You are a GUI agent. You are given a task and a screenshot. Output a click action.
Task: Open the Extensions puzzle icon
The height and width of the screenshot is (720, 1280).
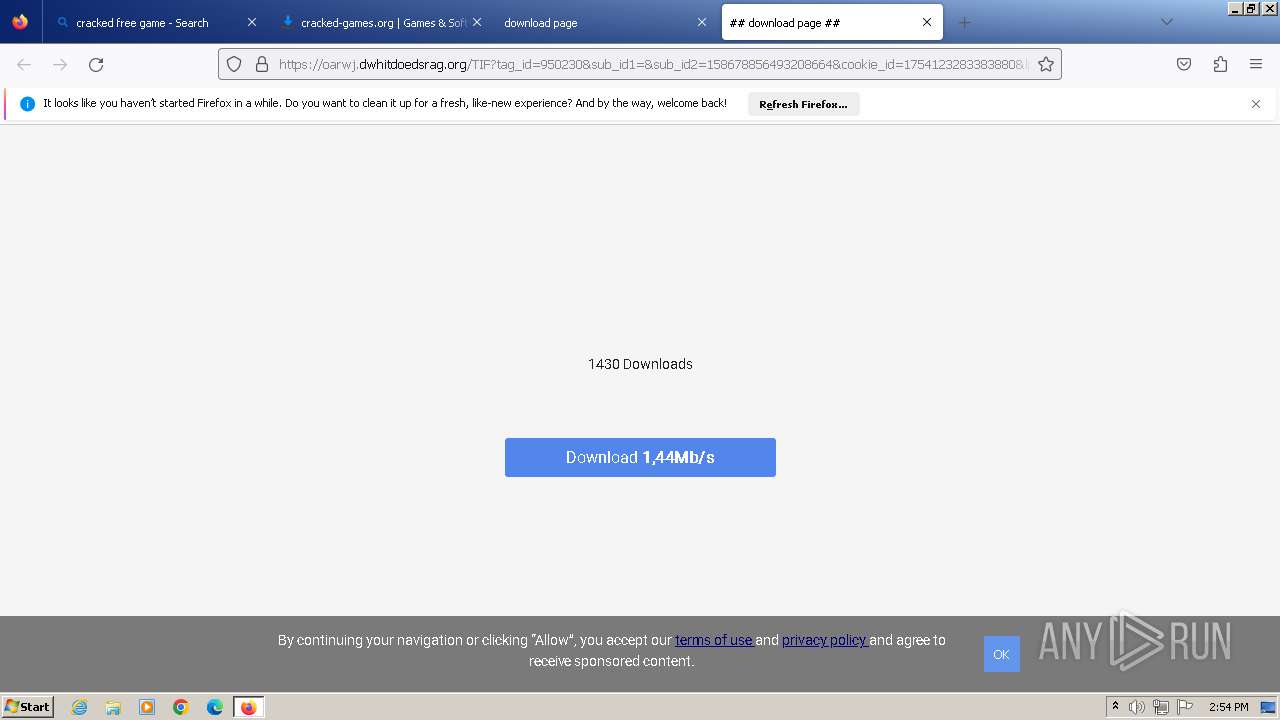(x=1220, y=64)
